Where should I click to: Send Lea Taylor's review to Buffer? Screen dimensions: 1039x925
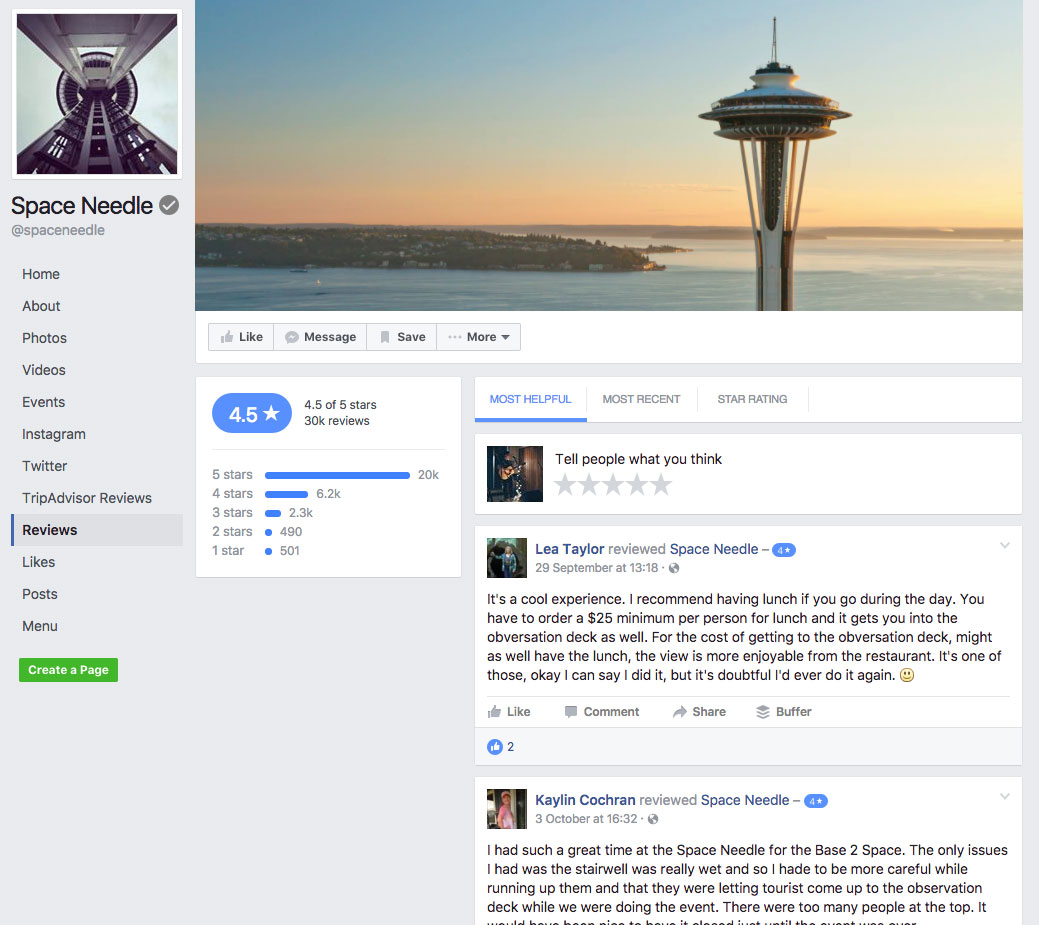pos(784,712)
